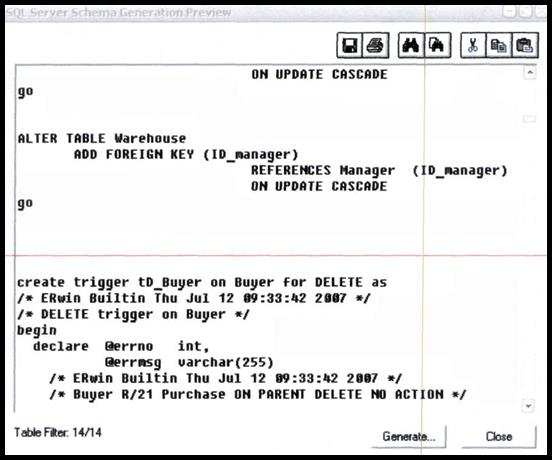Screen dimensions: 552x460
Task: Click the '/* DELETE trigger on Buyer */' comment
Action: coord(133,314)
